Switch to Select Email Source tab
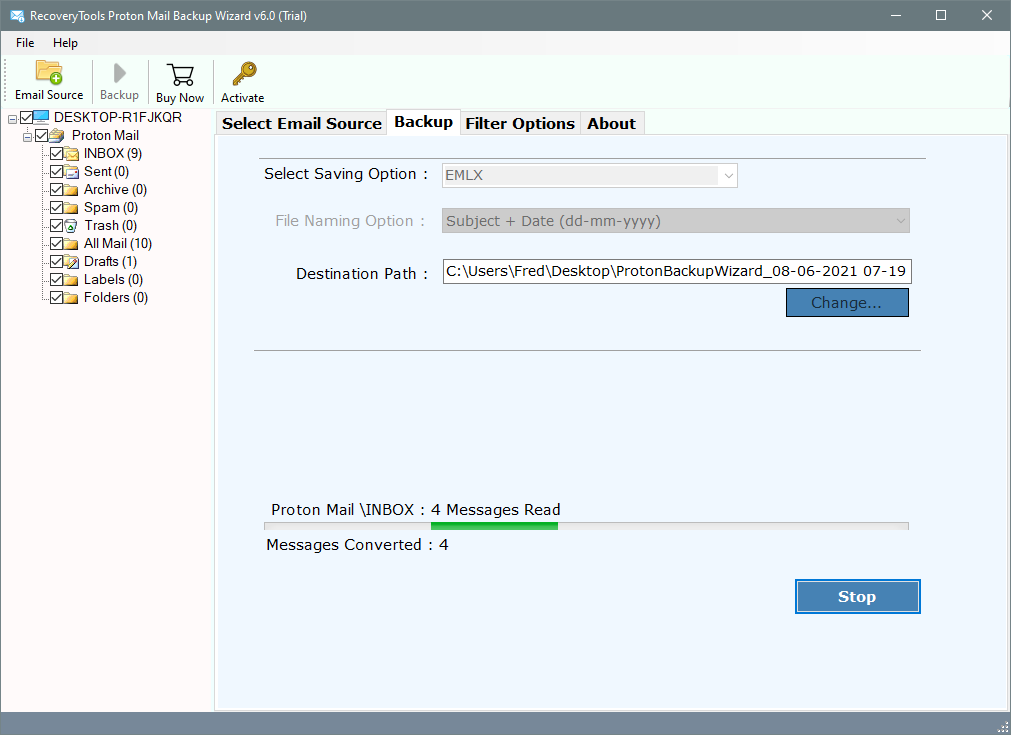Viewport: 1011px width, 735px height. [x=302, y=124]
